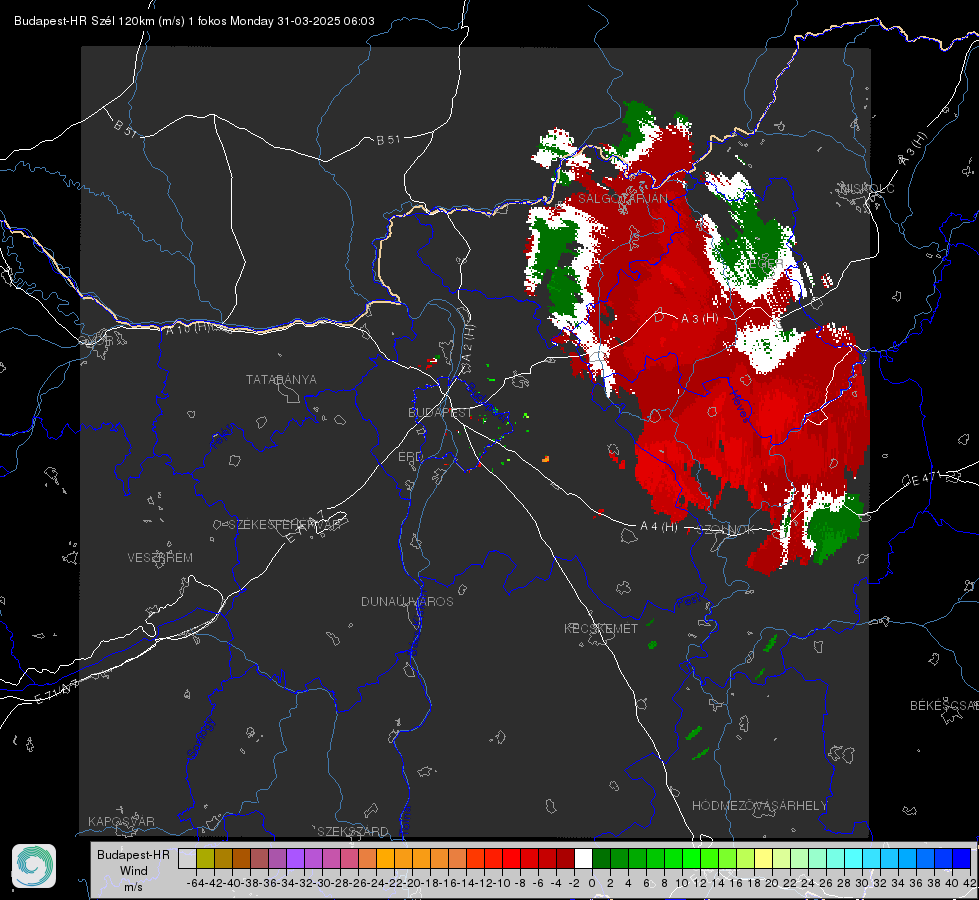Screen dimensions: 979x900
Task: Click the TATABÁNYA city label
Action: click(x=281, y=379)
